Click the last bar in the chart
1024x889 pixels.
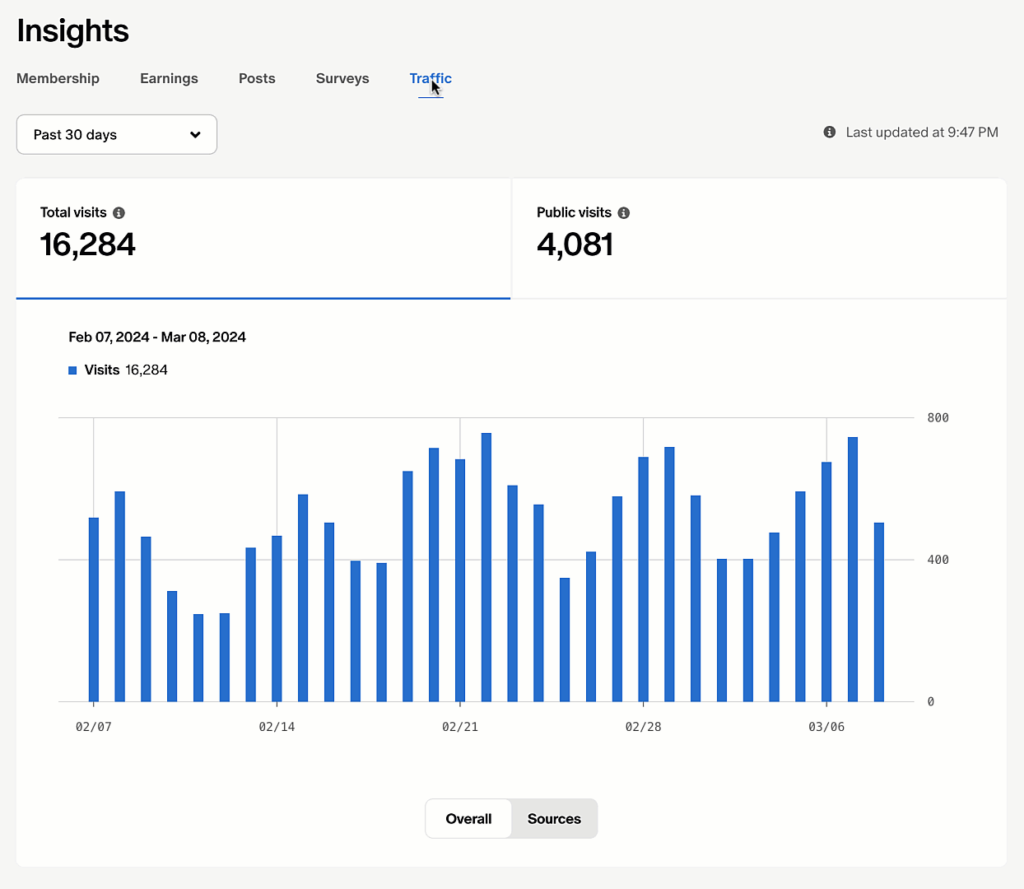point(879,612)
